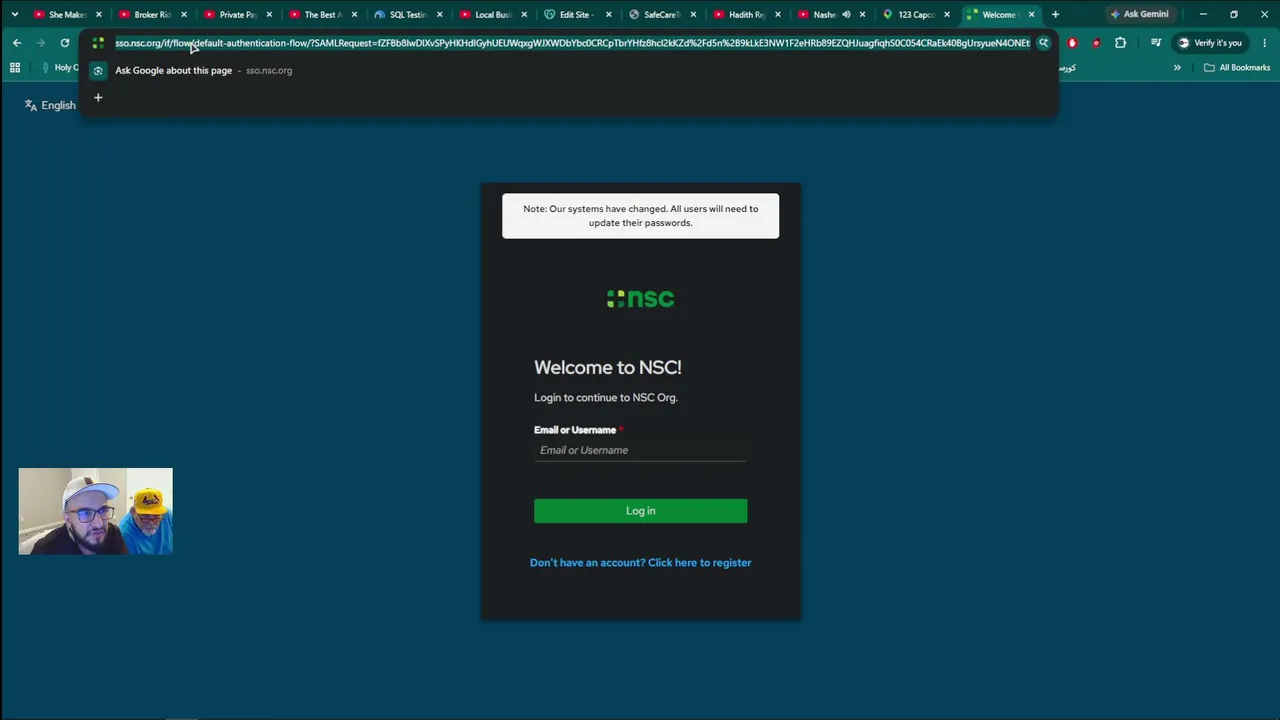Click the highlighted sso.nsc.org URL in address bar

tap(572, 43)
